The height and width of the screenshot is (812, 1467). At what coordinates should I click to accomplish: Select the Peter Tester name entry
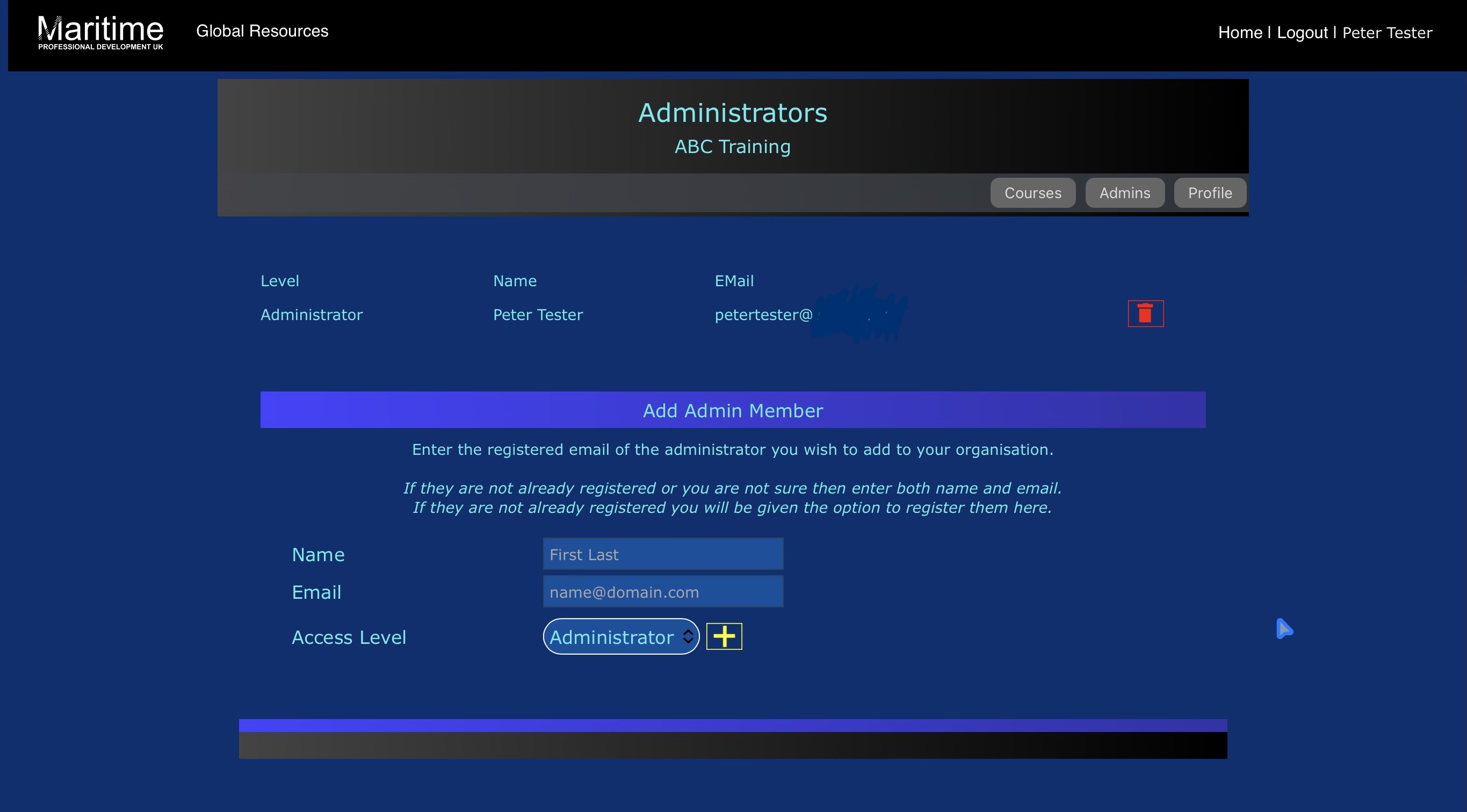[538, 315]
